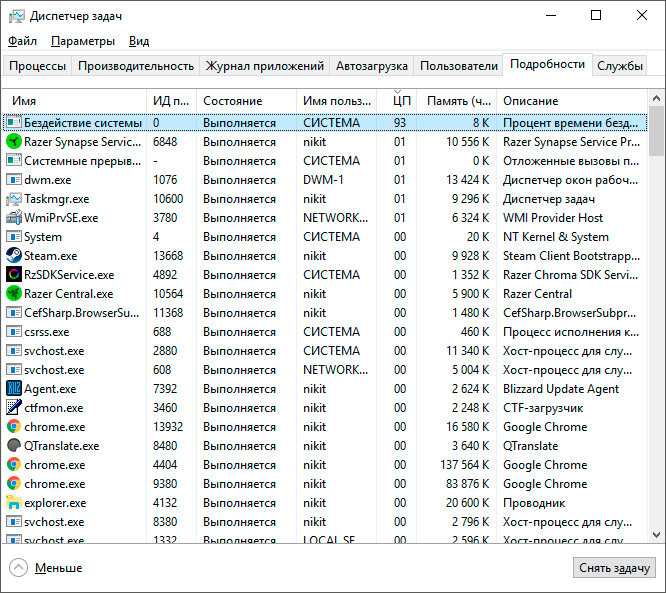Viewport: 666px width, 593px height.
Task: Click the scrollbar up arrow
Action: point(656,99)
